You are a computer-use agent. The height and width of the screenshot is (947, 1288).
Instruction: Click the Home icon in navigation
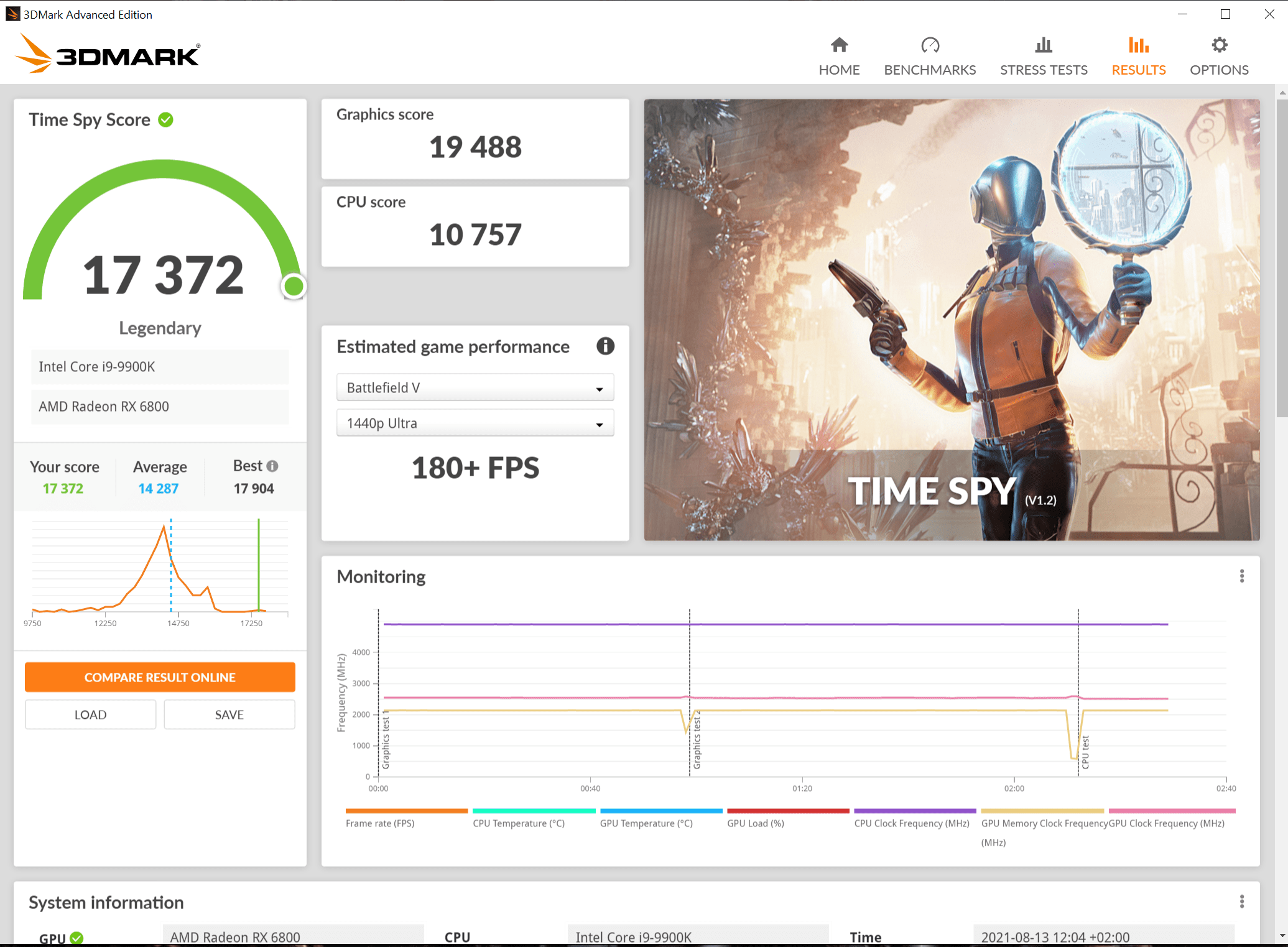839,45
